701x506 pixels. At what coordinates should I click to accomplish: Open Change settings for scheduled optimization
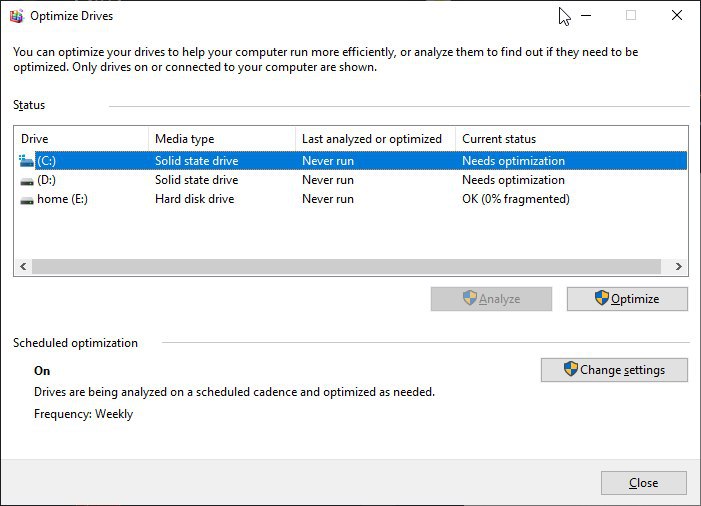(614, 370)
